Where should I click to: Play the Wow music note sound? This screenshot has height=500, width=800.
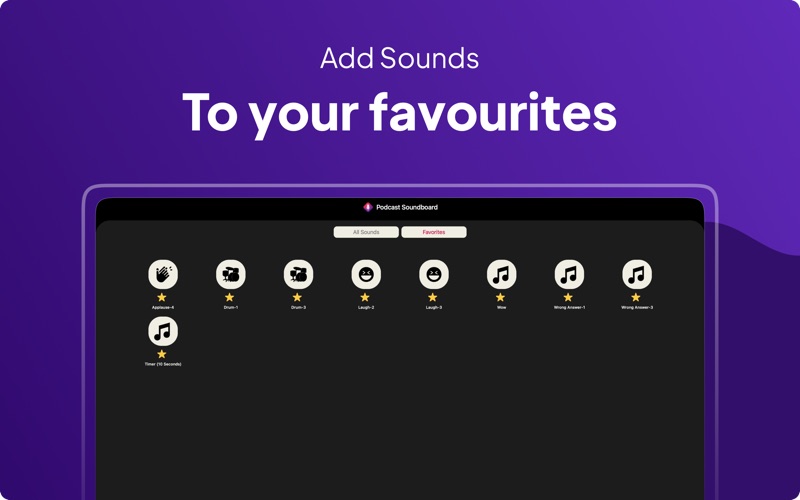pos(502,274)
